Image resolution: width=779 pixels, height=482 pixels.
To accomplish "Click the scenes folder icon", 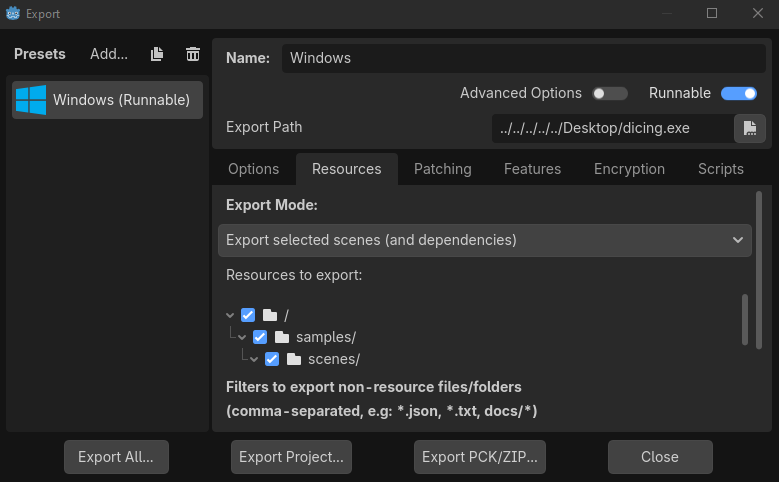I will point(293,359).
